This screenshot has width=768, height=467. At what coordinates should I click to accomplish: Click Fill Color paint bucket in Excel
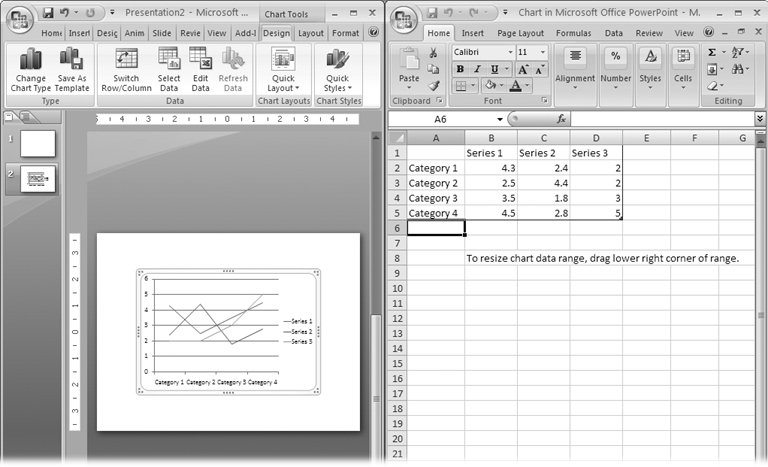click(x=490, y=86)
